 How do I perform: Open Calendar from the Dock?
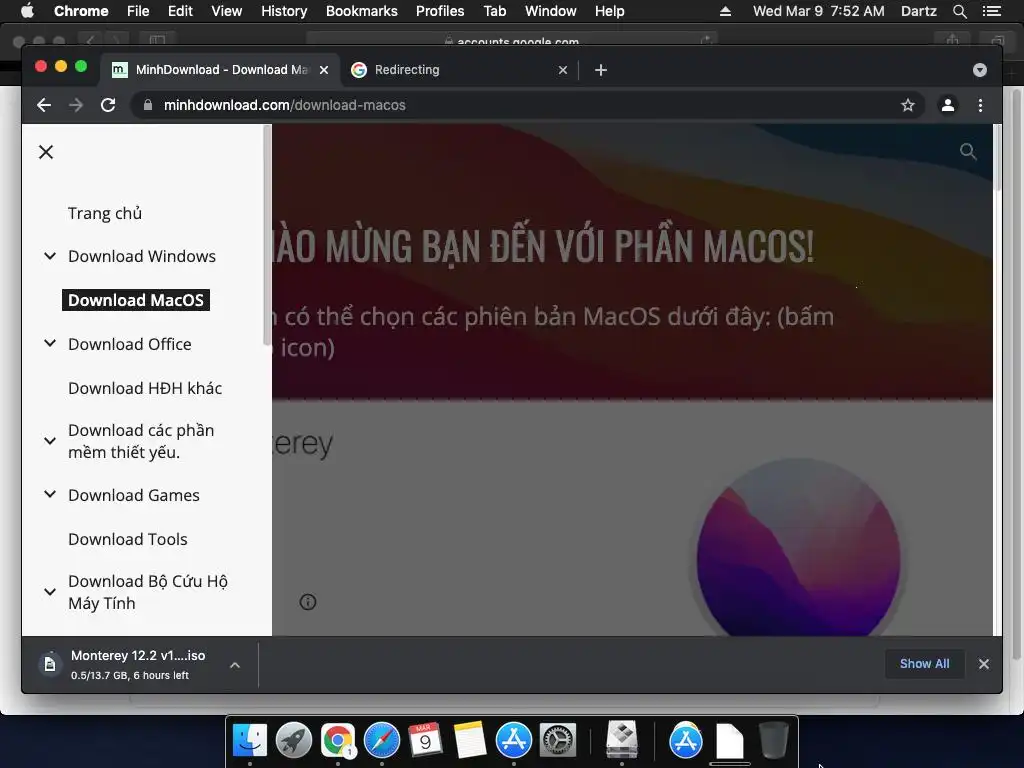pos(425,740)
